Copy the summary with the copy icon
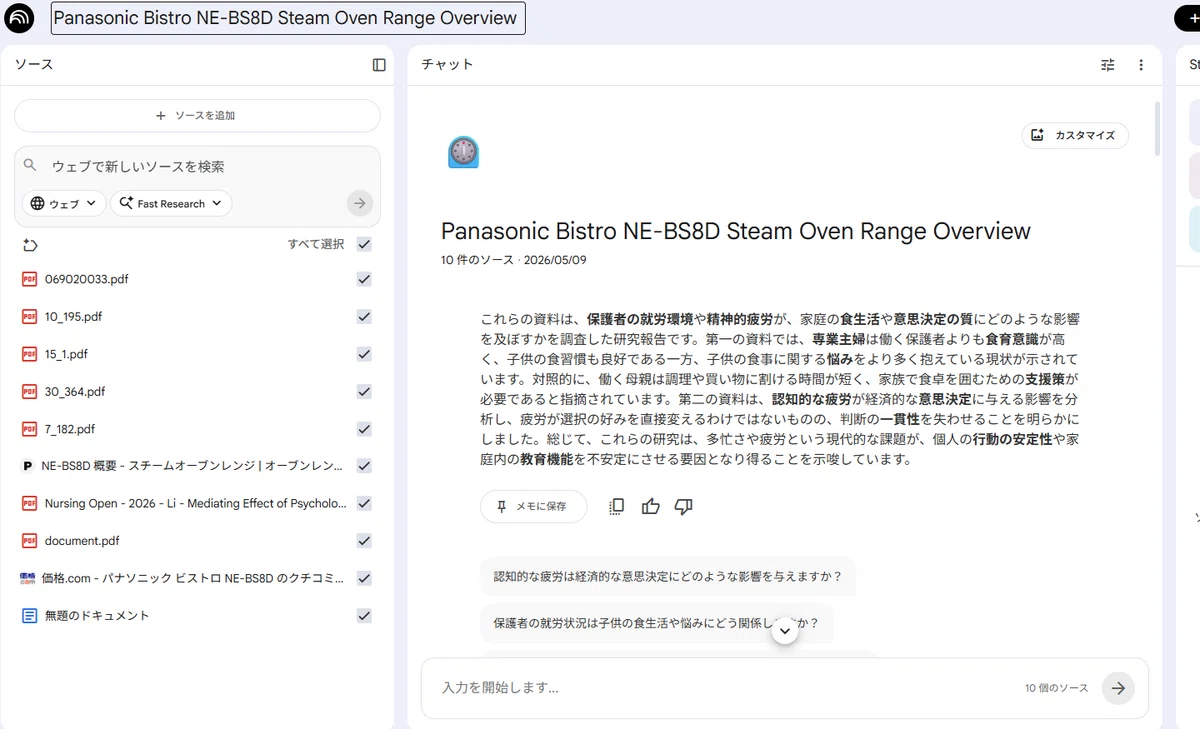 (617, 507)
